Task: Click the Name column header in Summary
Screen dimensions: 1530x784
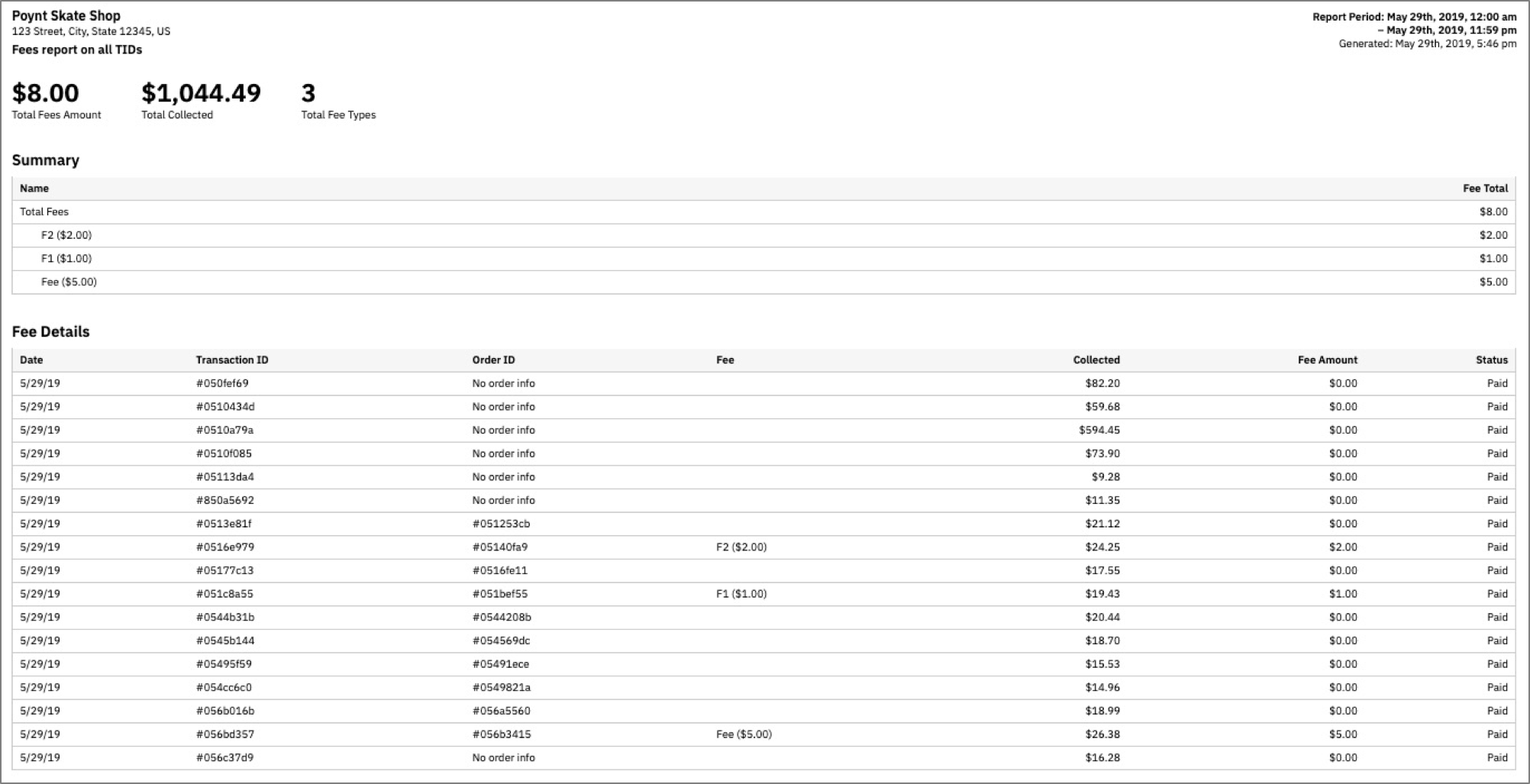Action: [34, 189]
